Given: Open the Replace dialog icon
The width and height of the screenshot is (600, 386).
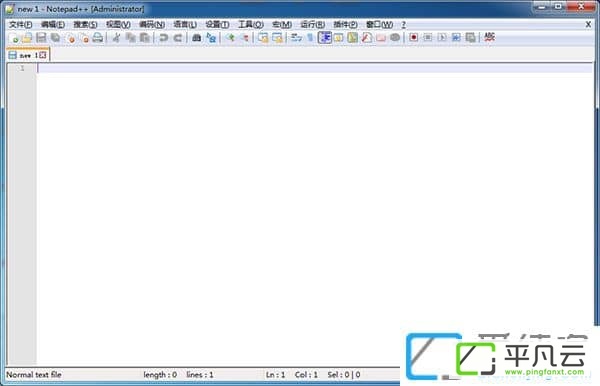Looking at the screenshot, I should [x=211, y=37].
